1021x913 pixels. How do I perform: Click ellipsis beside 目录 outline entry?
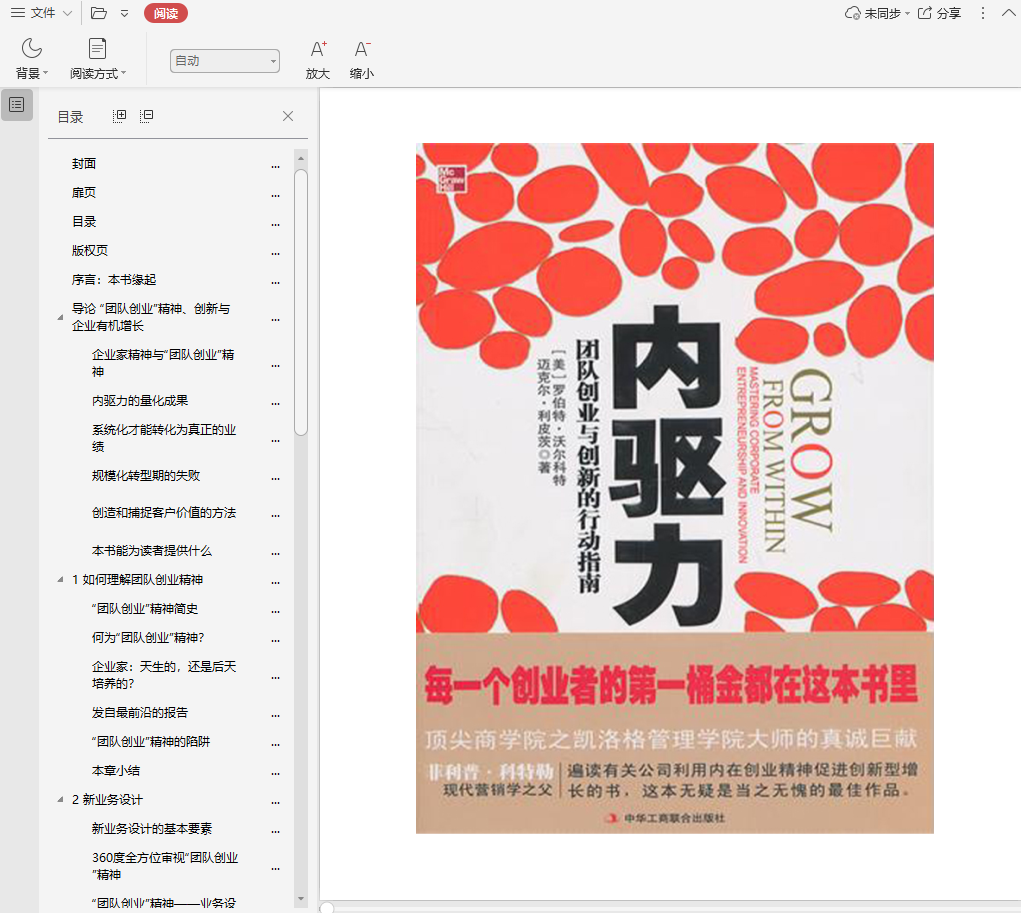pyautogui.click(x=275, y=224)
